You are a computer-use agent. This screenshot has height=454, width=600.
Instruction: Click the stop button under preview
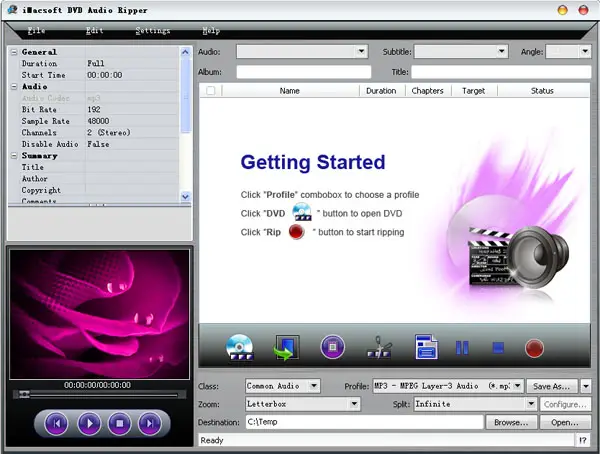tap(120, 423)
